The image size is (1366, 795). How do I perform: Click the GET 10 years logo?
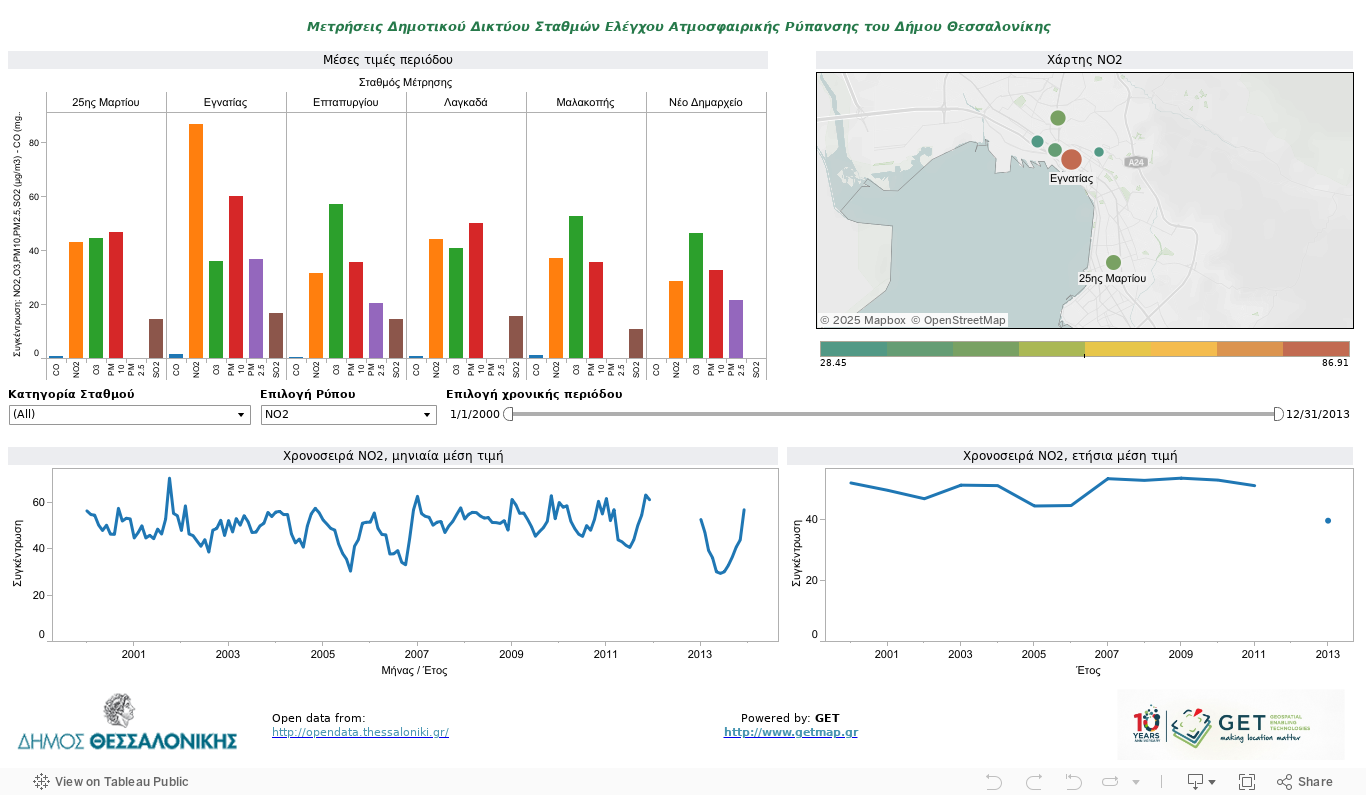tap(1231, 724)
